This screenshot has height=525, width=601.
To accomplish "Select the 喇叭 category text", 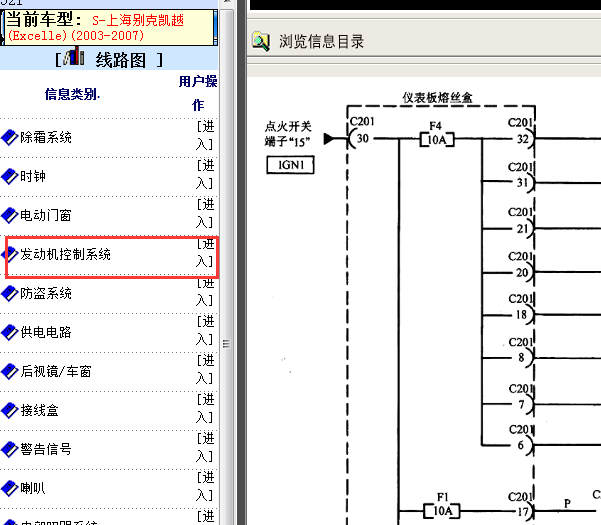I will (33, 488).
